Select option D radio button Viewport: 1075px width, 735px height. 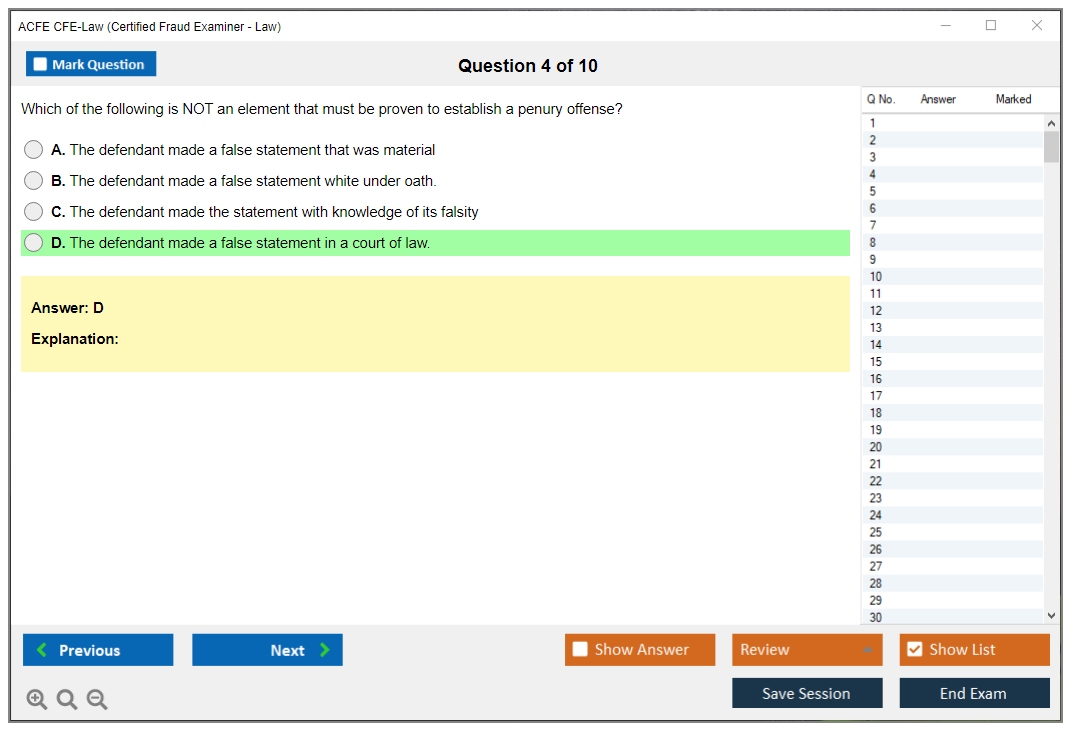point(34,243)
